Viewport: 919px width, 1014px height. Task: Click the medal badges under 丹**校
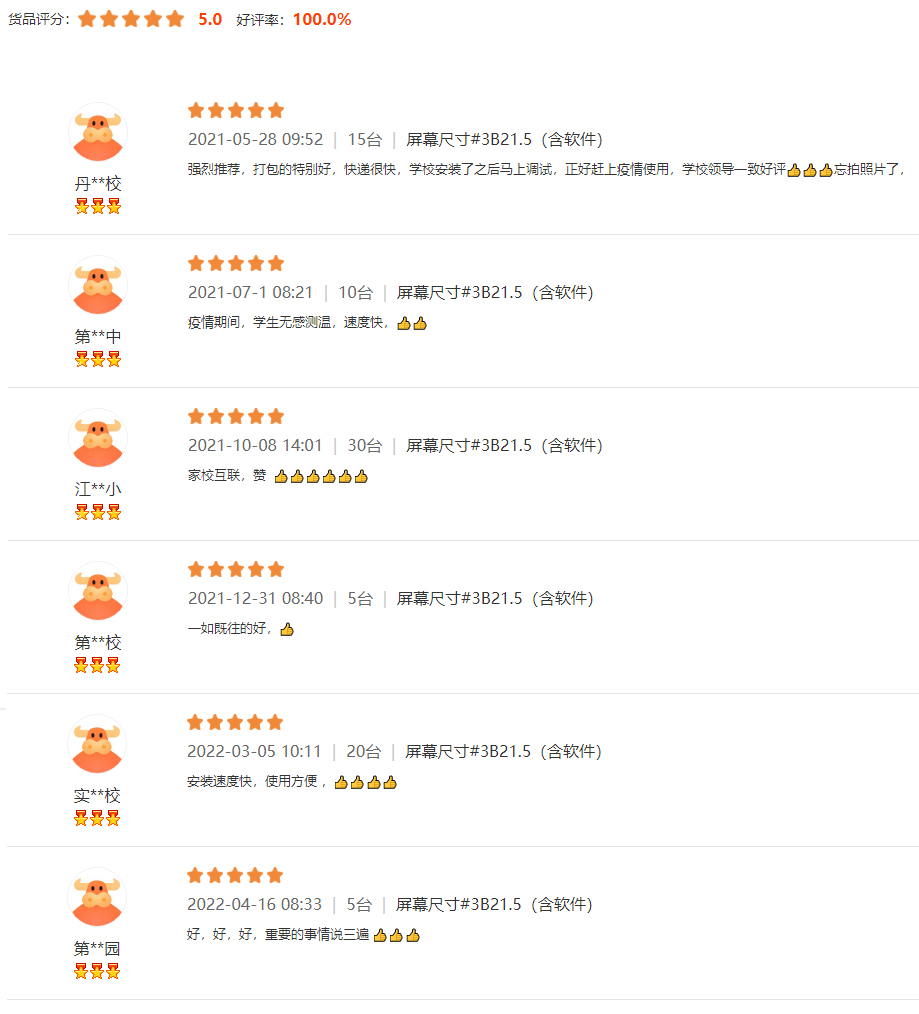pyautogui.click(x=98, y=207)
